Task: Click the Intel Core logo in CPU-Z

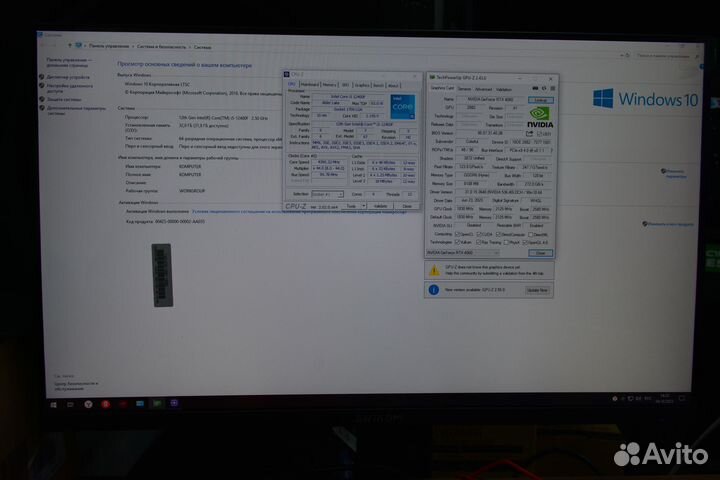Action: [x=402, y=107]
